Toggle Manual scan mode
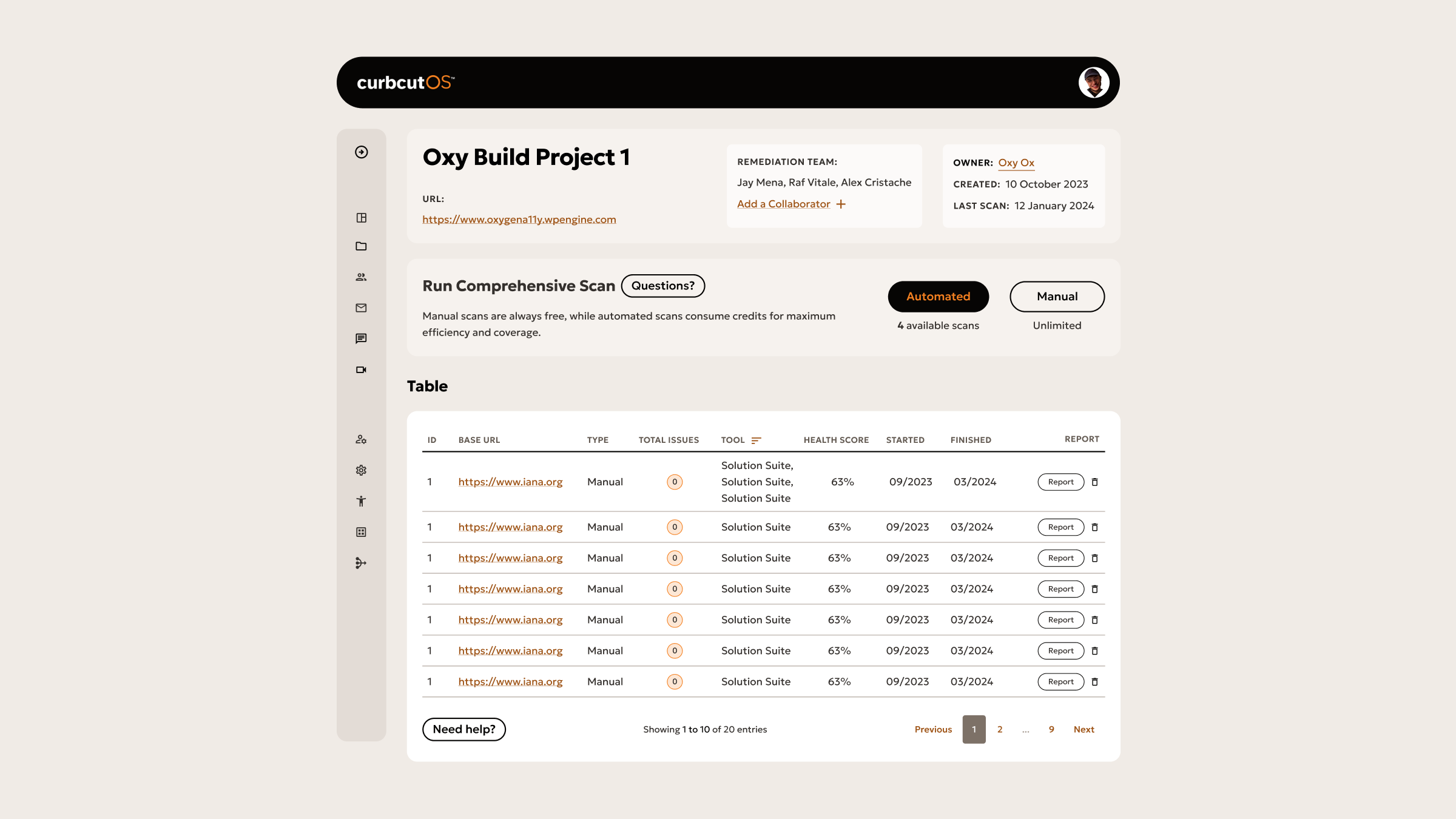Viewport: 1456px width, 819px height. (x=1057, y=296)
